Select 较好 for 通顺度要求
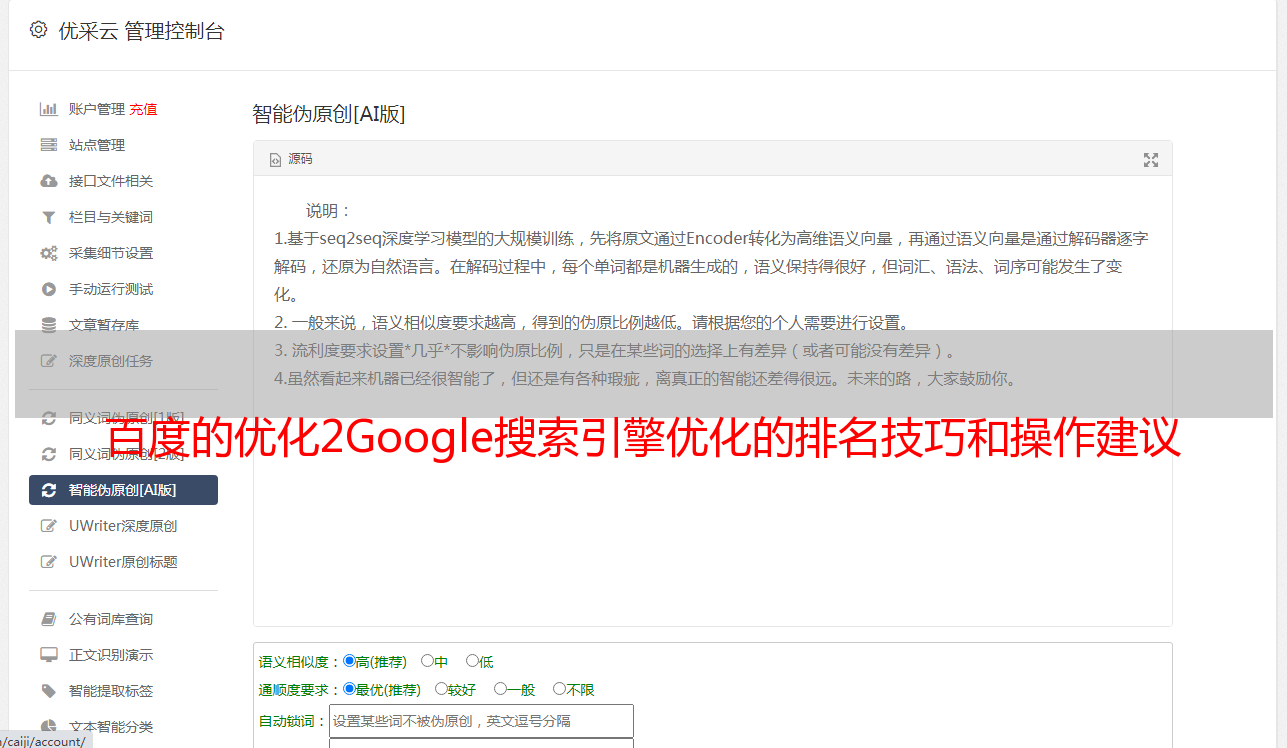The width and height of the screenshot is (1287, 748). tap(441, 689)
